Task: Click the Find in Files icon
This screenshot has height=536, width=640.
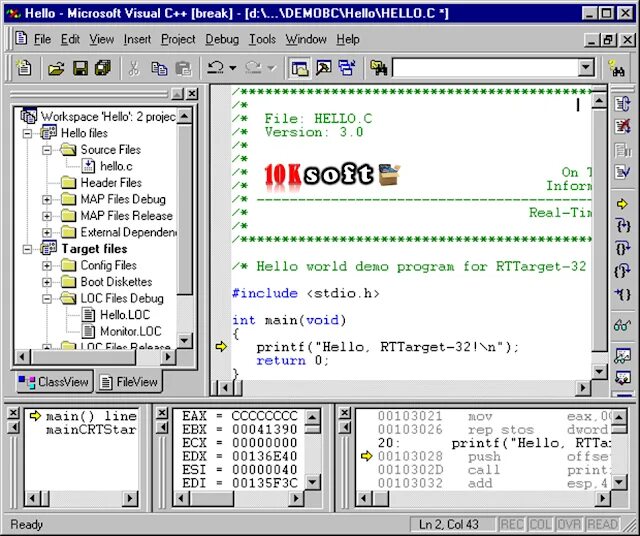Action: [379, 68]
